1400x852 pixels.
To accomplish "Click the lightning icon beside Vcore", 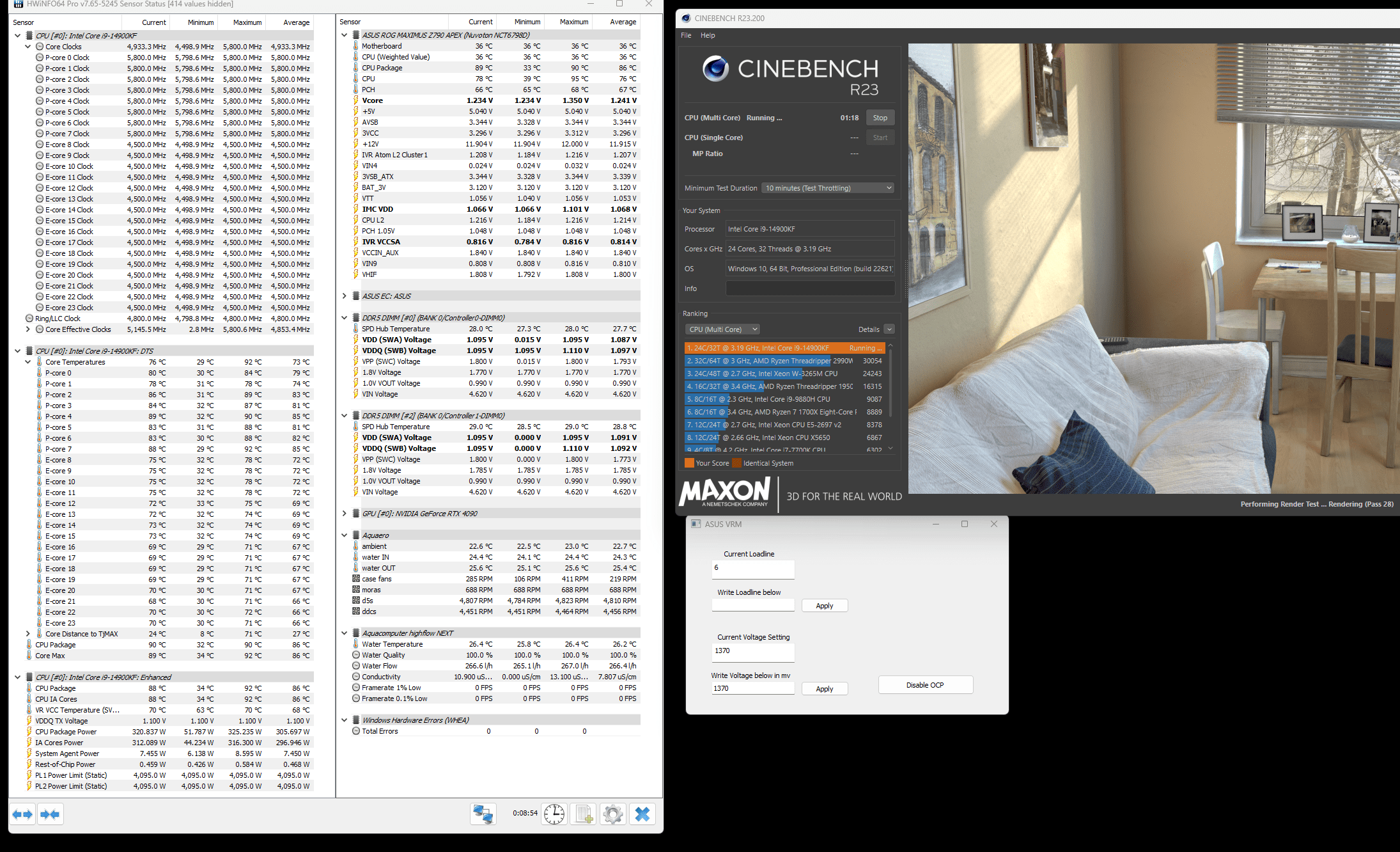I will [356, 100].
